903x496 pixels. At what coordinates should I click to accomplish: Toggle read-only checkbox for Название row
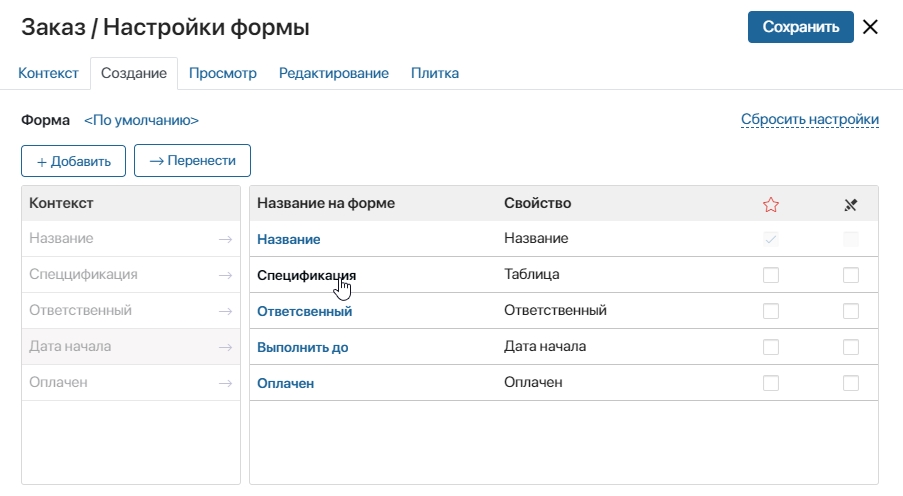[x=851, y=239]
